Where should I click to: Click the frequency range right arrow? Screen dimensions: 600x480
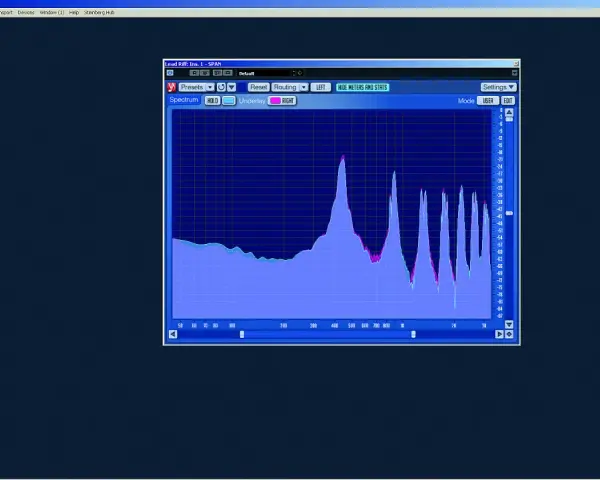pyautogui.click(x=499, y=334)
